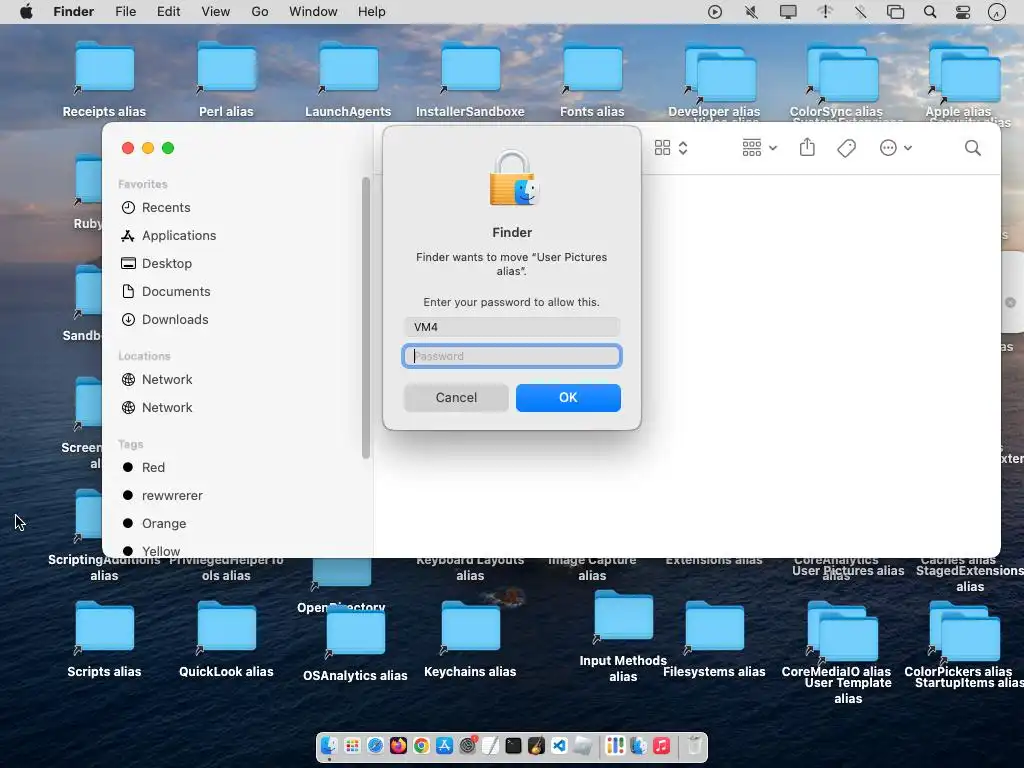Click the clock icon in menu bar
The width and height of the screenshot is (1024, 768).
[x=997, y=12]
